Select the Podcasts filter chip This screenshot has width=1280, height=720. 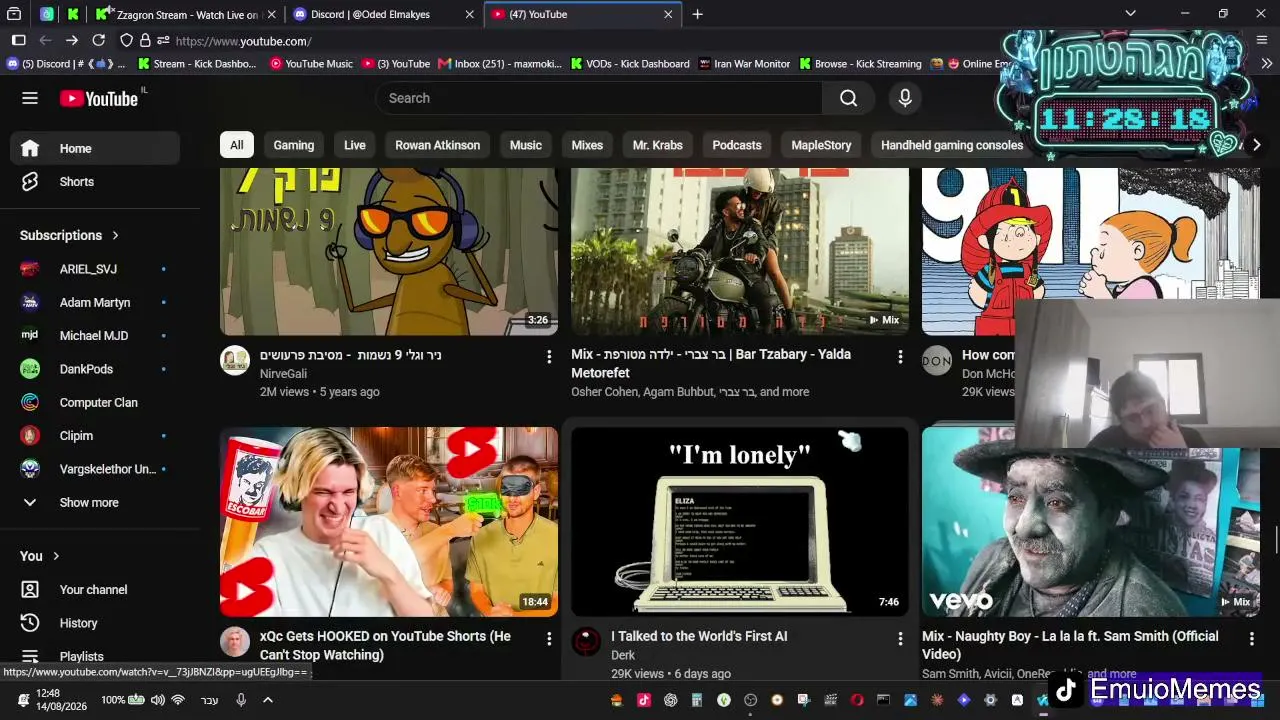737,145
